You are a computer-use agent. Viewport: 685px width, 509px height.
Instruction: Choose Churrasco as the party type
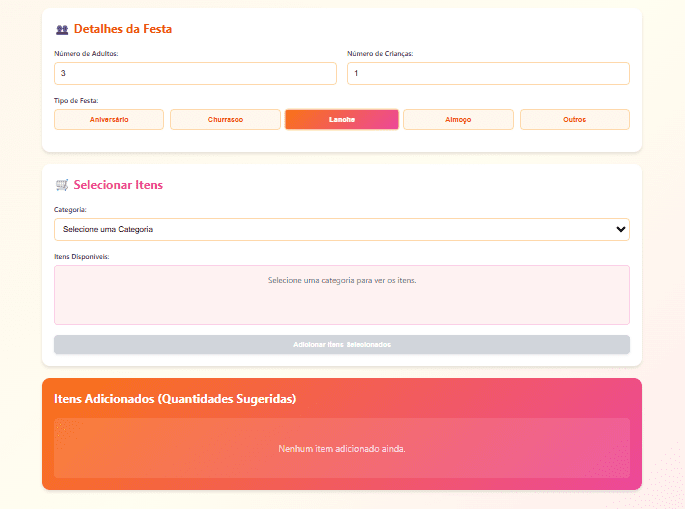(x=225, y=120)
